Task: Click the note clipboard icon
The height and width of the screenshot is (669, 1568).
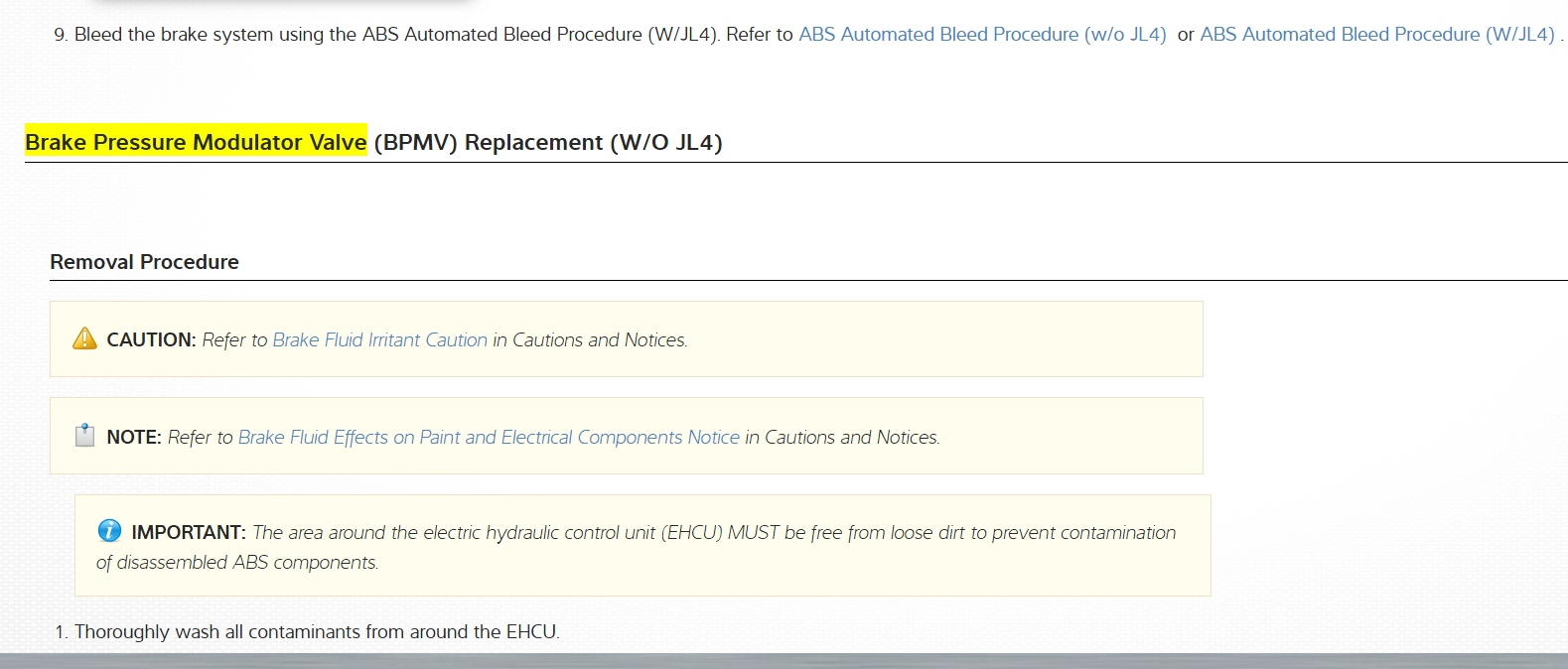Action: pos(84,436)
